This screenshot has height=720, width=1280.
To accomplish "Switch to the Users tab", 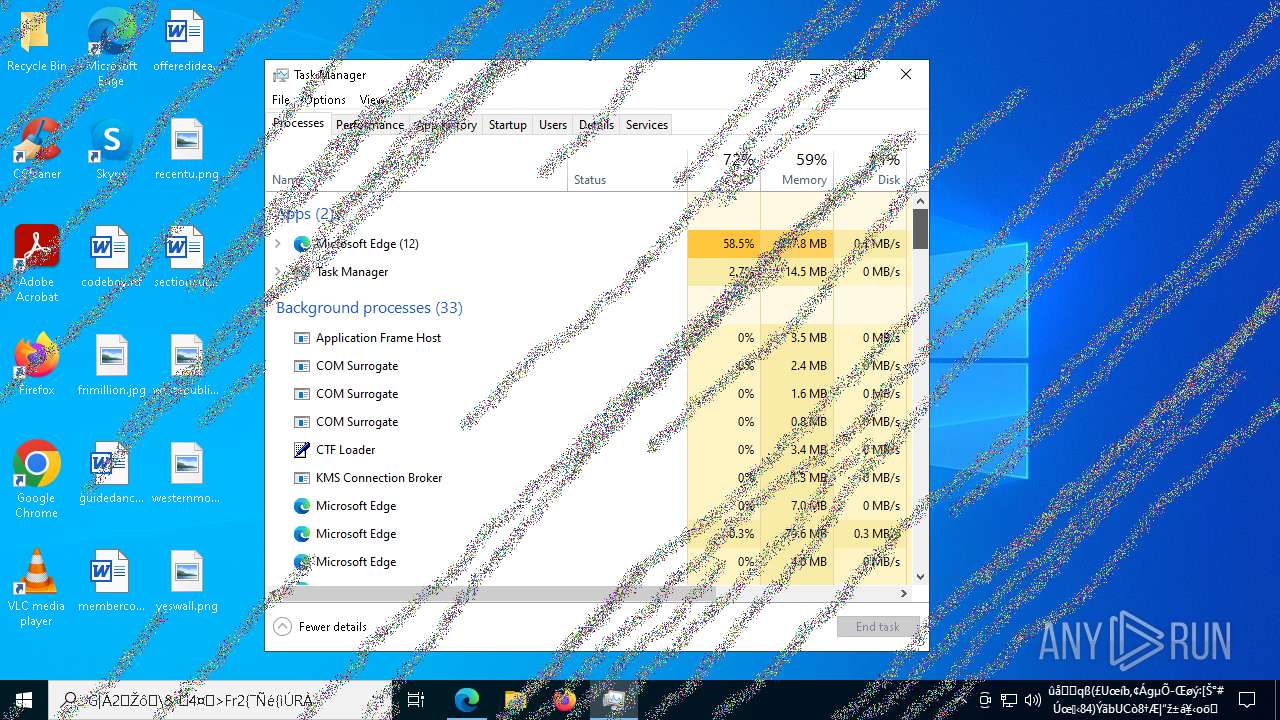I will (553, 125).
